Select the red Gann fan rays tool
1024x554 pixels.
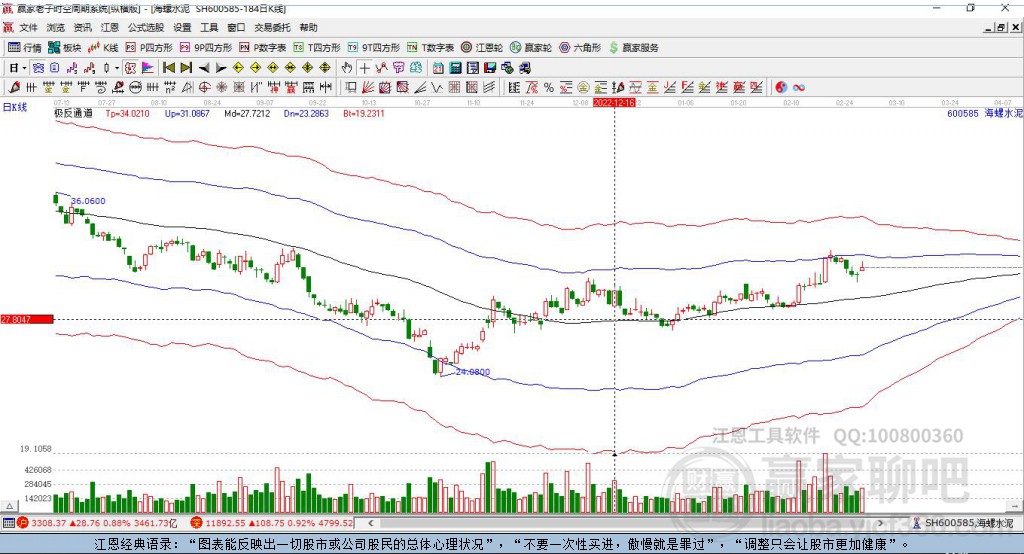368,88
